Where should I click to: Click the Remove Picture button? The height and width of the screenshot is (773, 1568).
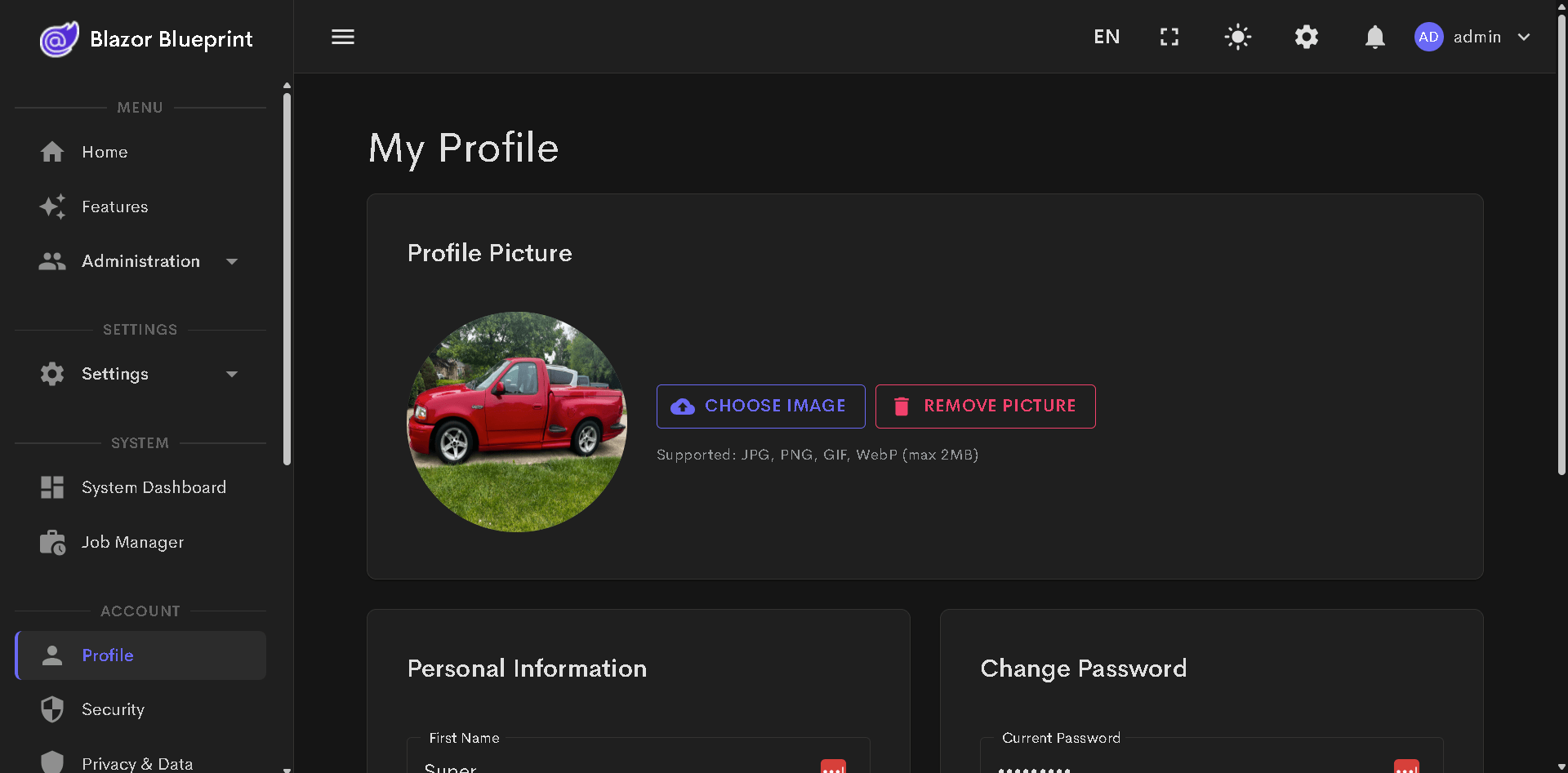pyautogui.click(x=985, y=406)
